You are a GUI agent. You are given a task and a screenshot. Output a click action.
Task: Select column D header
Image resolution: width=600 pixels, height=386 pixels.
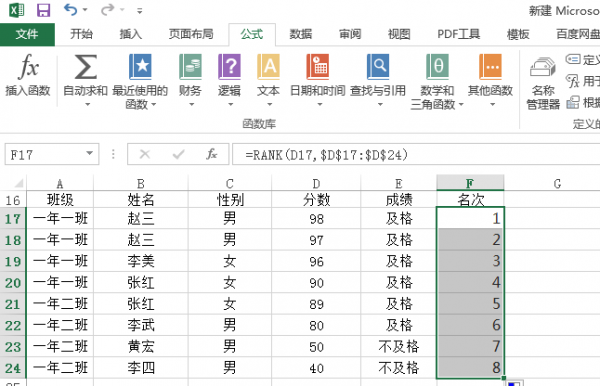tap(316, 184)
